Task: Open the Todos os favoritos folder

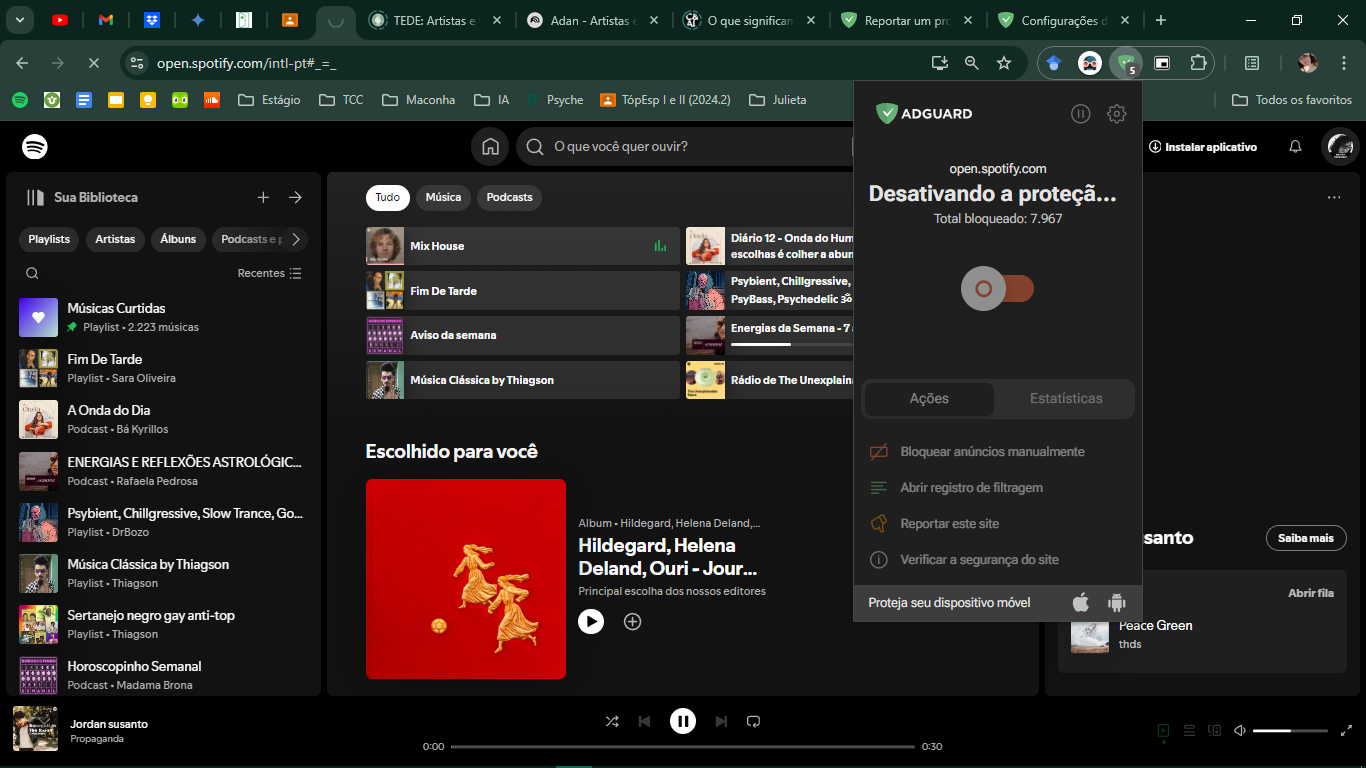Action: point(1292,100)
